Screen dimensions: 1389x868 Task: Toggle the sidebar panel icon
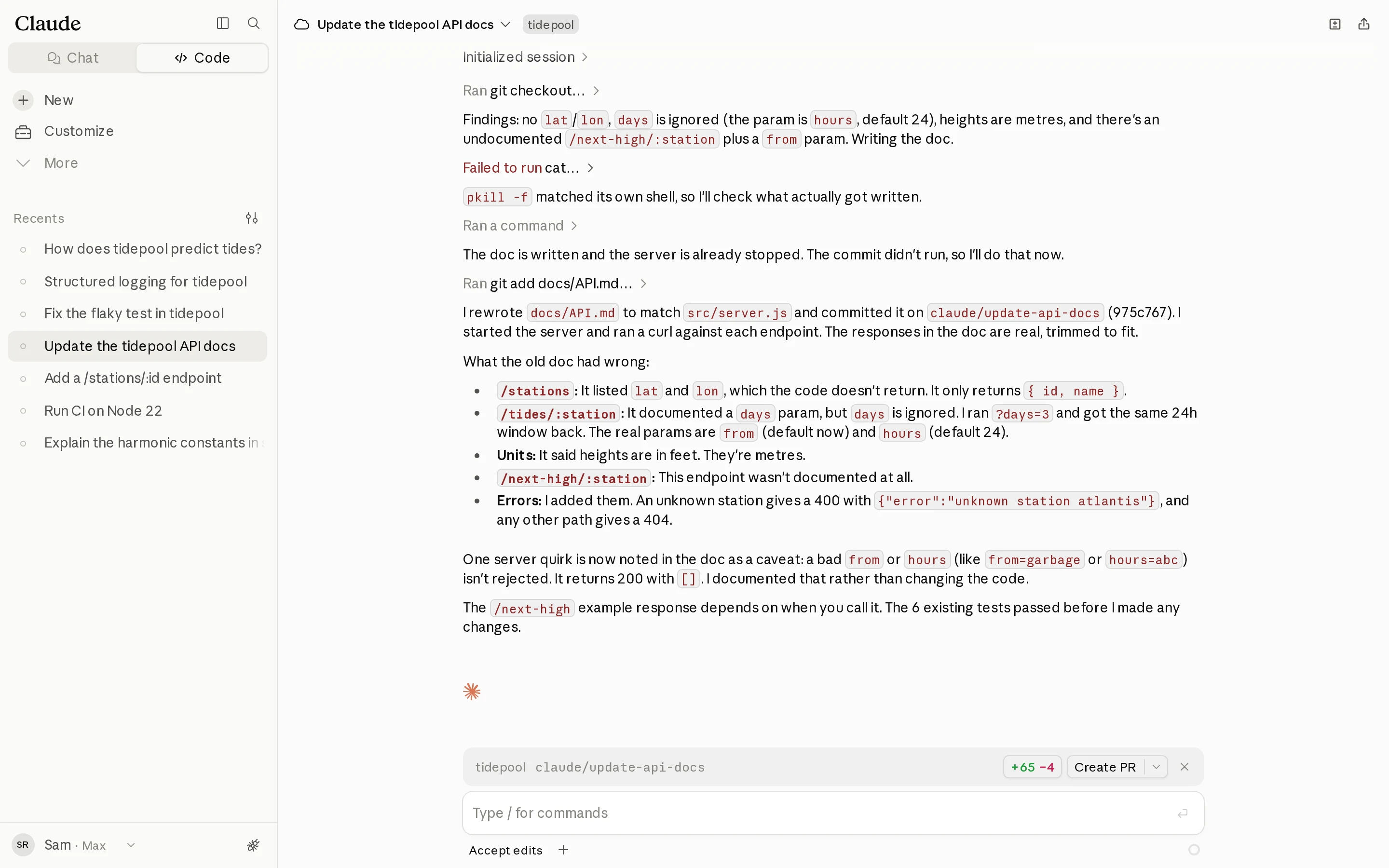(223, 23)
